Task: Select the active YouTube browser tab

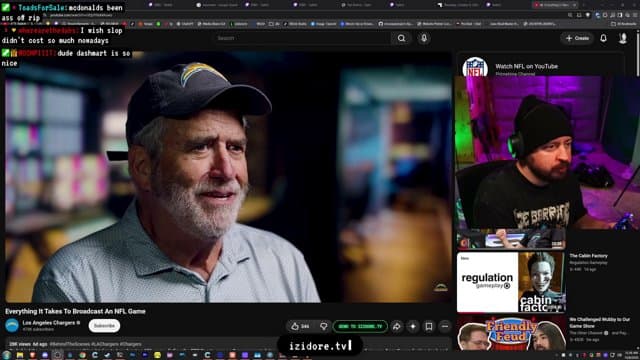Action: [555, 5]
